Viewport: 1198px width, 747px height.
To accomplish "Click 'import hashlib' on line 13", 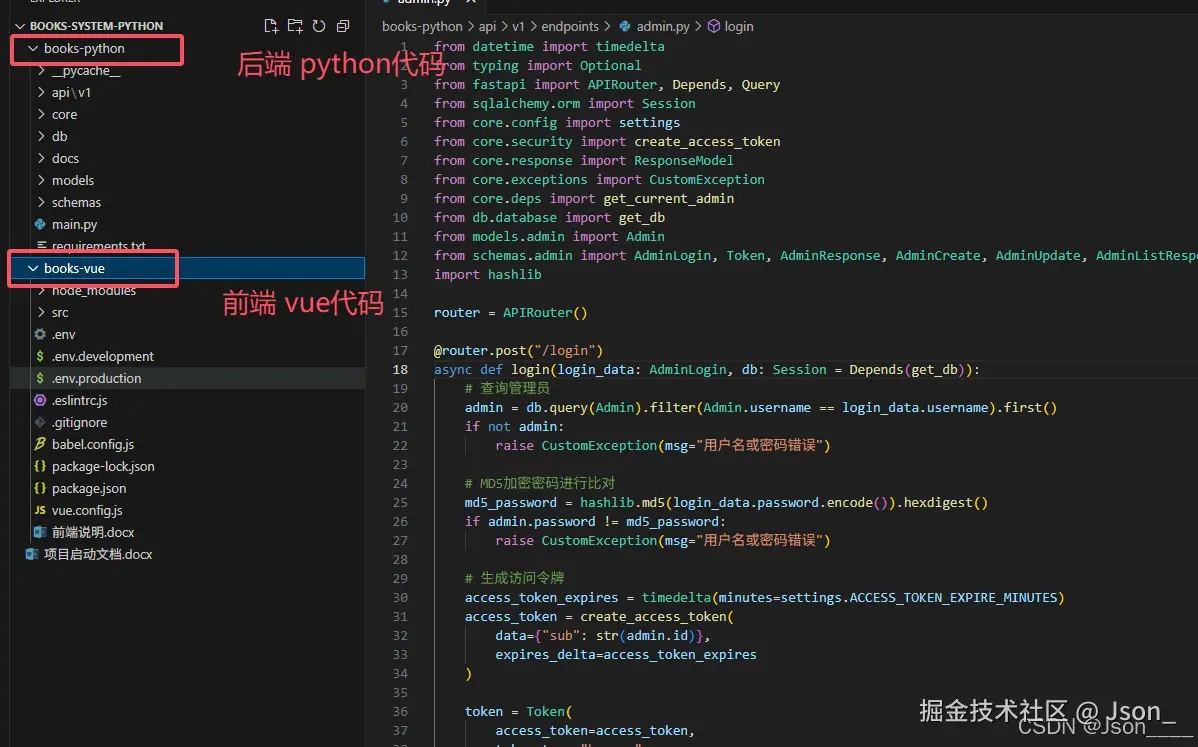I will 487,274.
